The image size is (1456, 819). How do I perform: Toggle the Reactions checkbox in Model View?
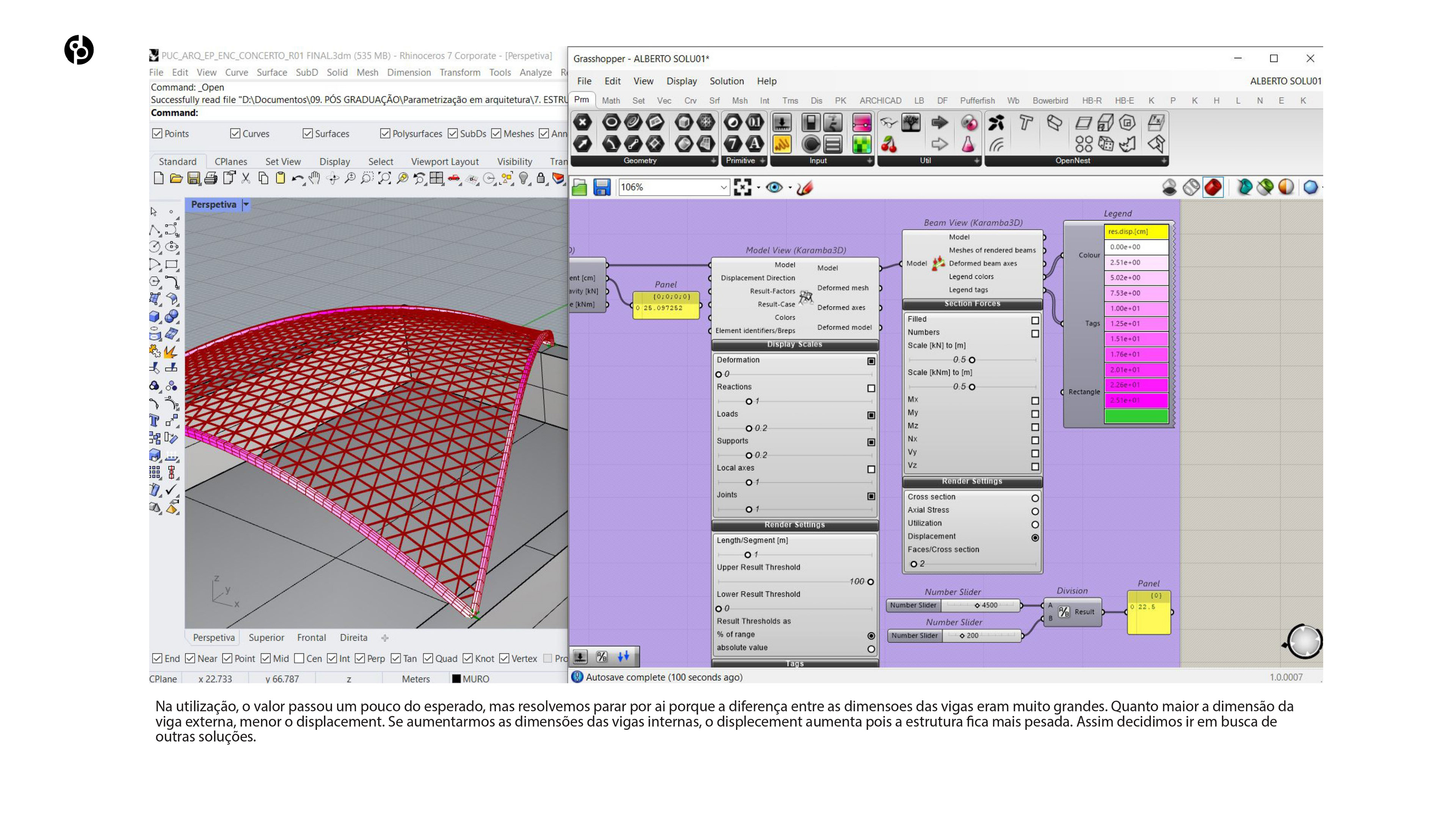(x=871, y=388)
